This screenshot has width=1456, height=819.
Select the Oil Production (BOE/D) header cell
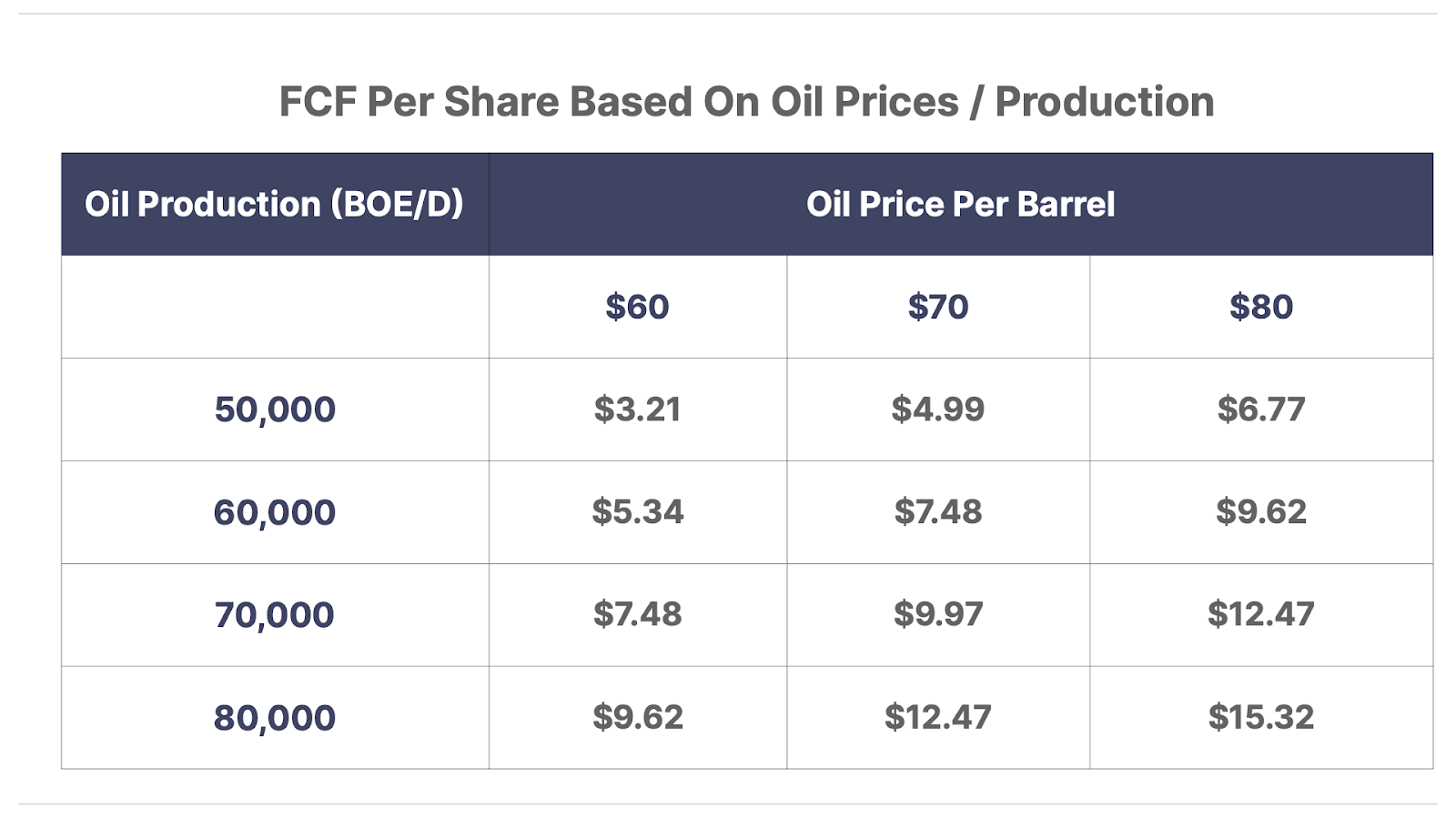[x=275, y=204]
